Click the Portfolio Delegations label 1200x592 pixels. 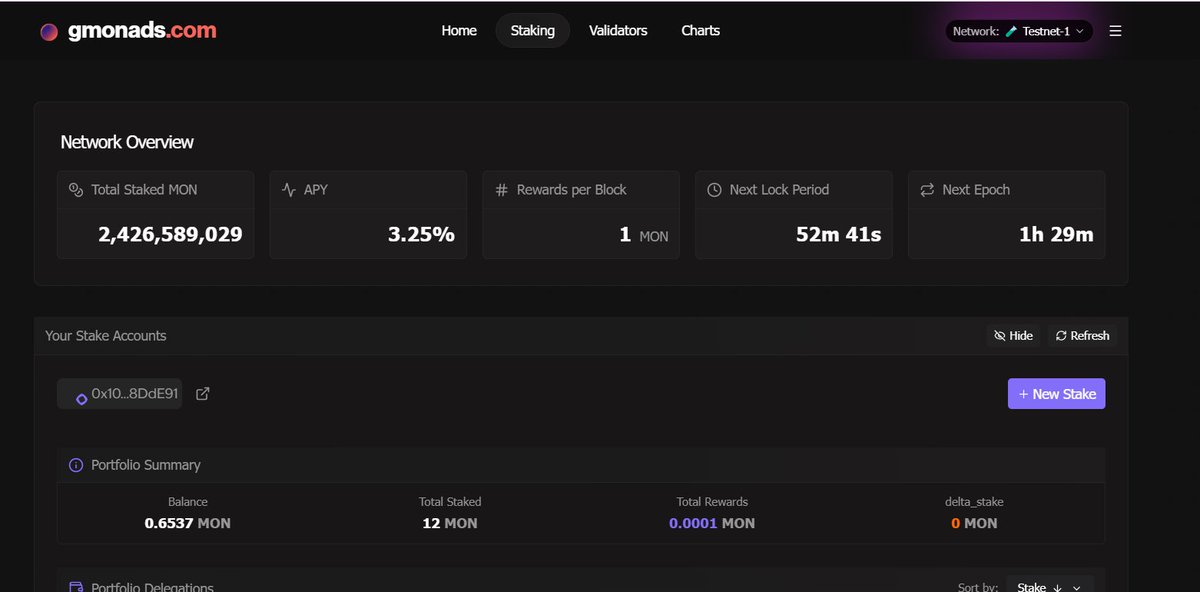(152, 587)
